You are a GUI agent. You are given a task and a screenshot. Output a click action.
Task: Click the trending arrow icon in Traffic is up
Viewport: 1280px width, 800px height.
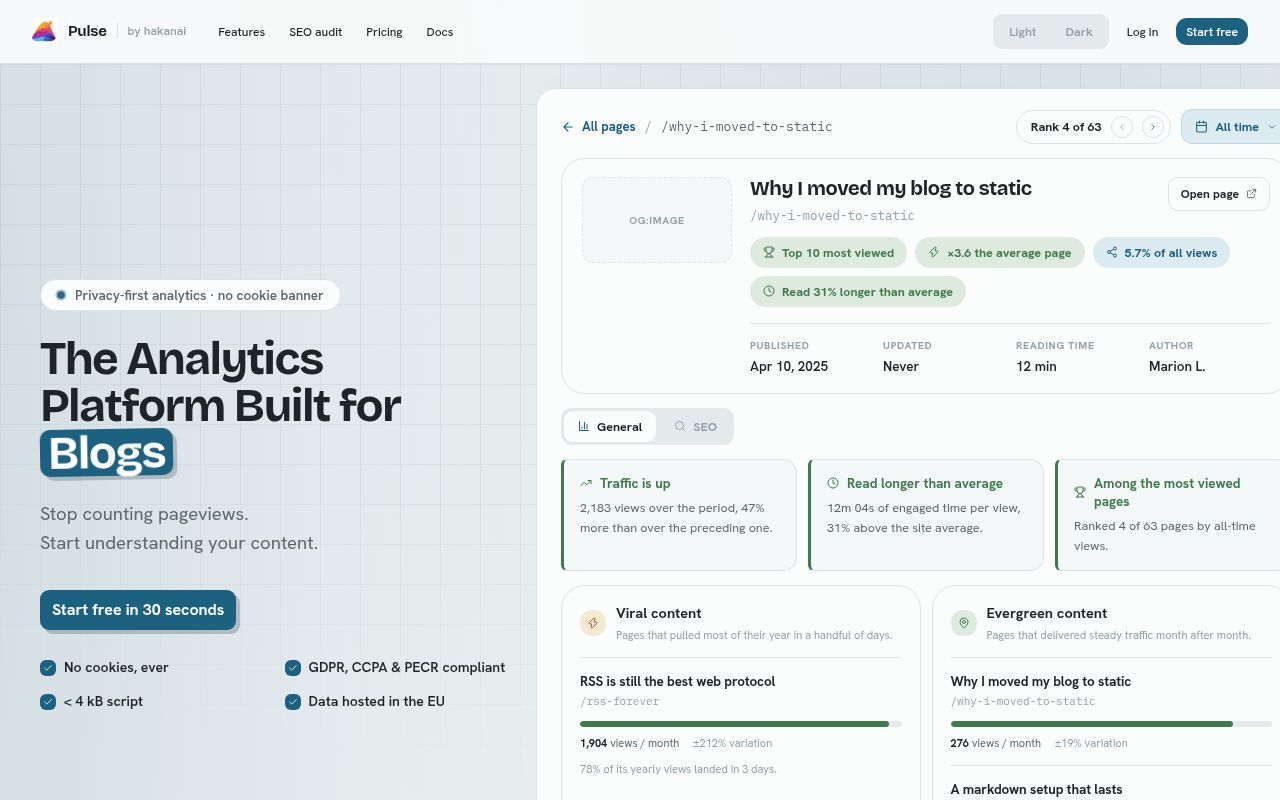point(586,483)
